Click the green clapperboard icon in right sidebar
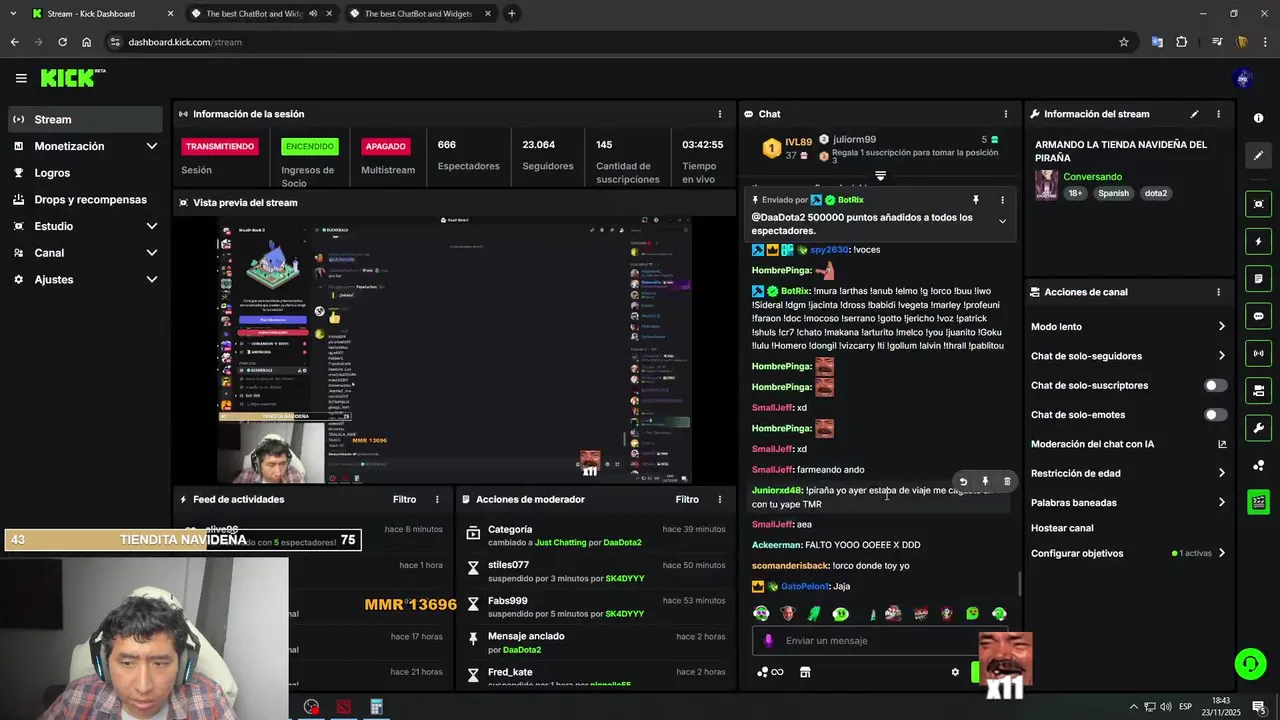 [x=1258, y=502]
